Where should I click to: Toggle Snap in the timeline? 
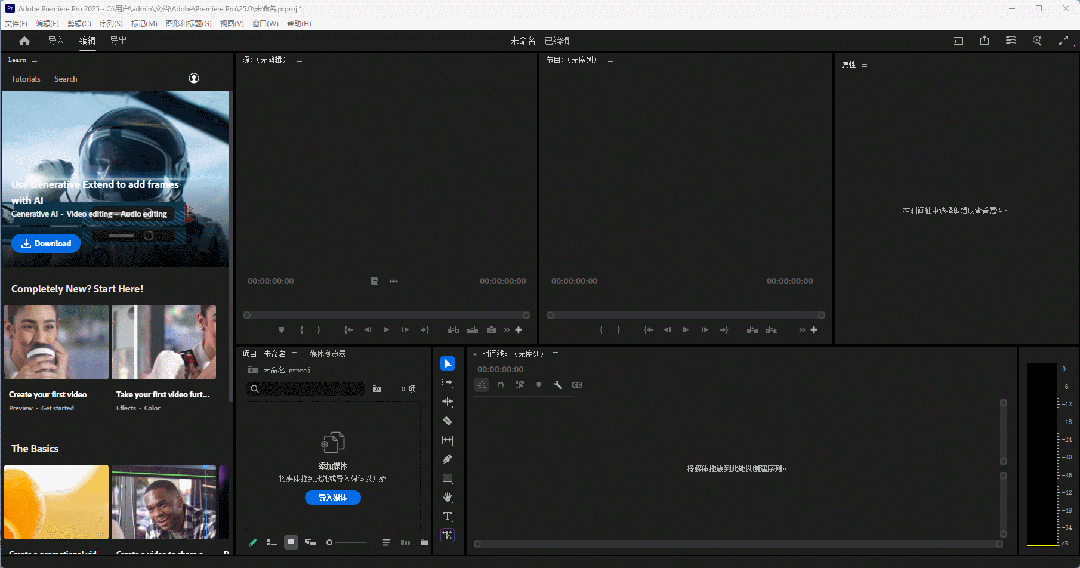point(501,385)
